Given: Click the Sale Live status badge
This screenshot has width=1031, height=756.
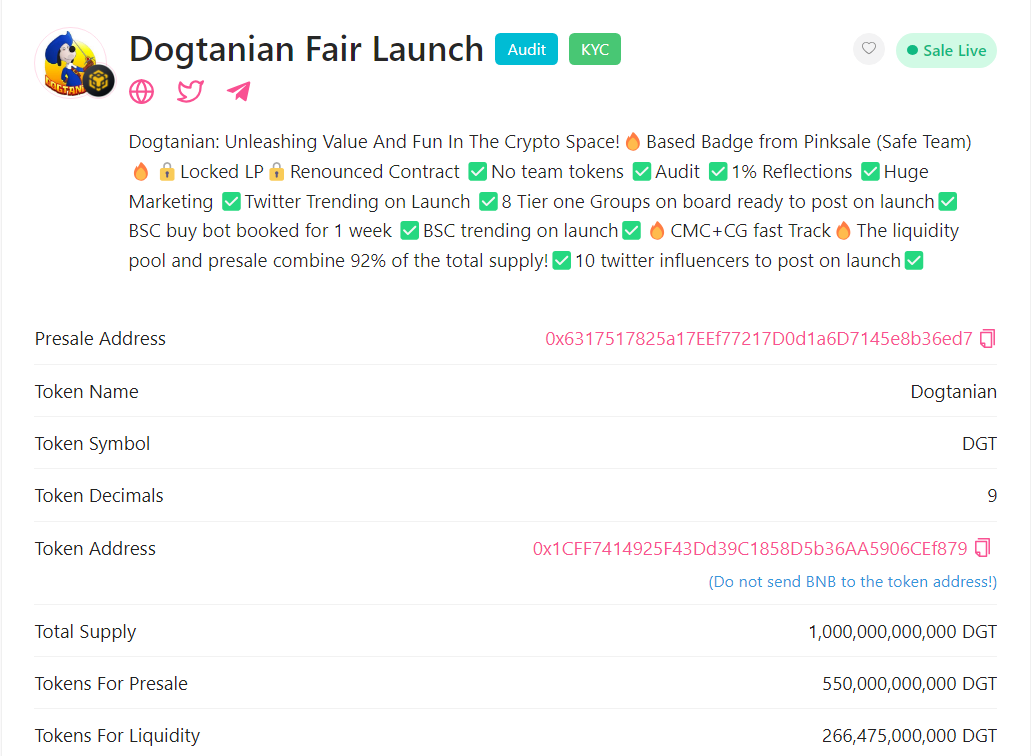Looking at the screenshot, I should [946, 51].
